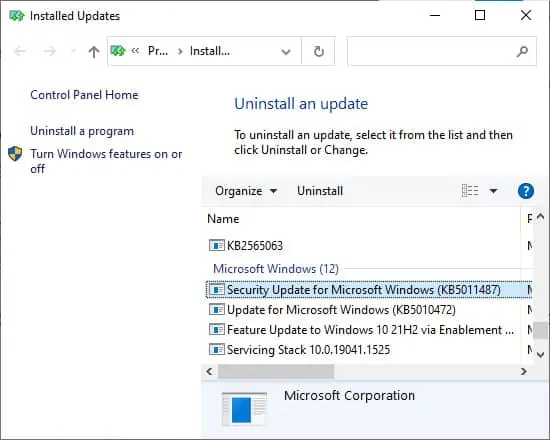Click the Microsoft Corporation details thumbnail

[244, 409]
